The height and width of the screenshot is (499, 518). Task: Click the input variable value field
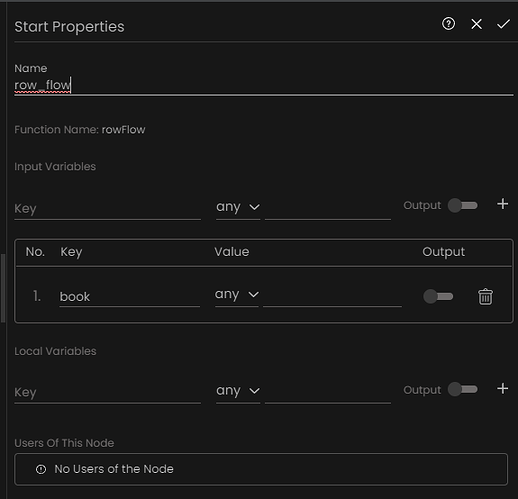(x=328, y=209)
